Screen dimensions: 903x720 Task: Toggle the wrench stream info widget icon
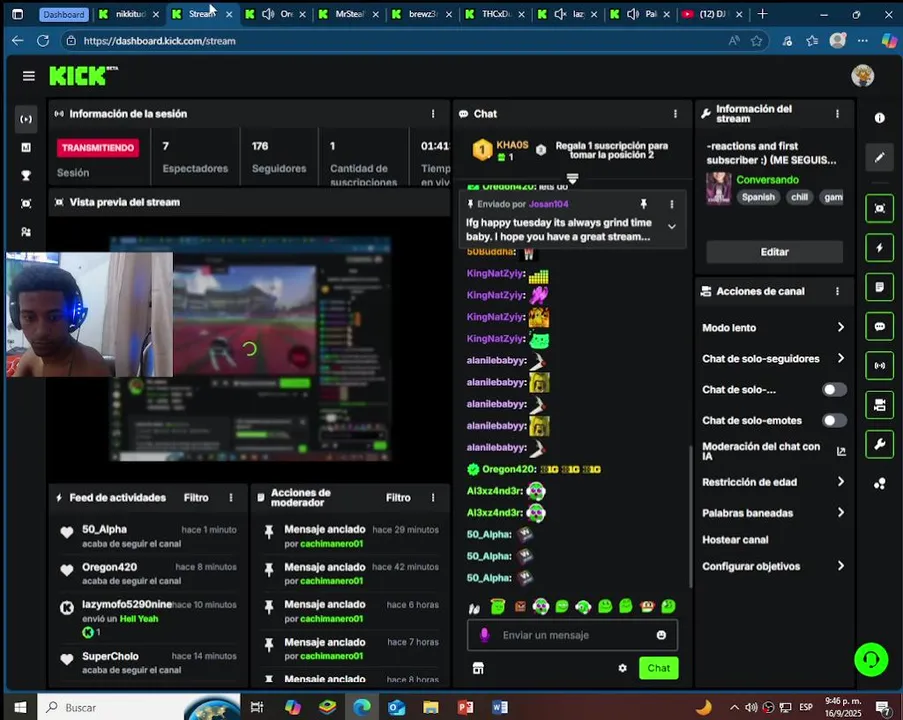(879, 444)
